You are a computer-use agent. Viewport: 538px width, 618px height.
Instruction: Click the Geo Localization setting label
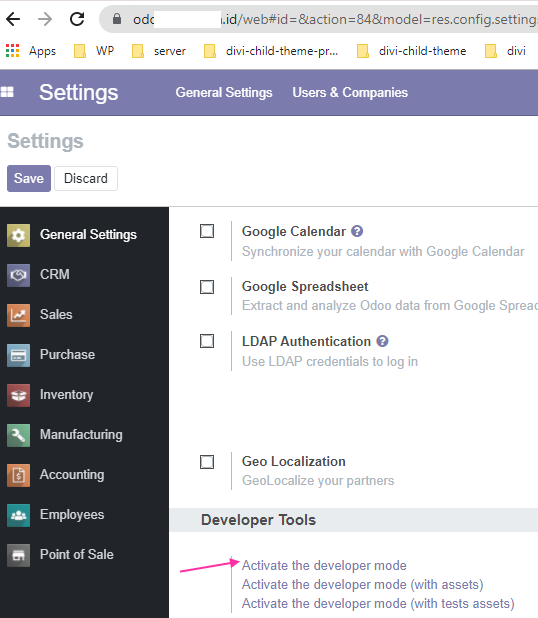click(x=294, y=462)
